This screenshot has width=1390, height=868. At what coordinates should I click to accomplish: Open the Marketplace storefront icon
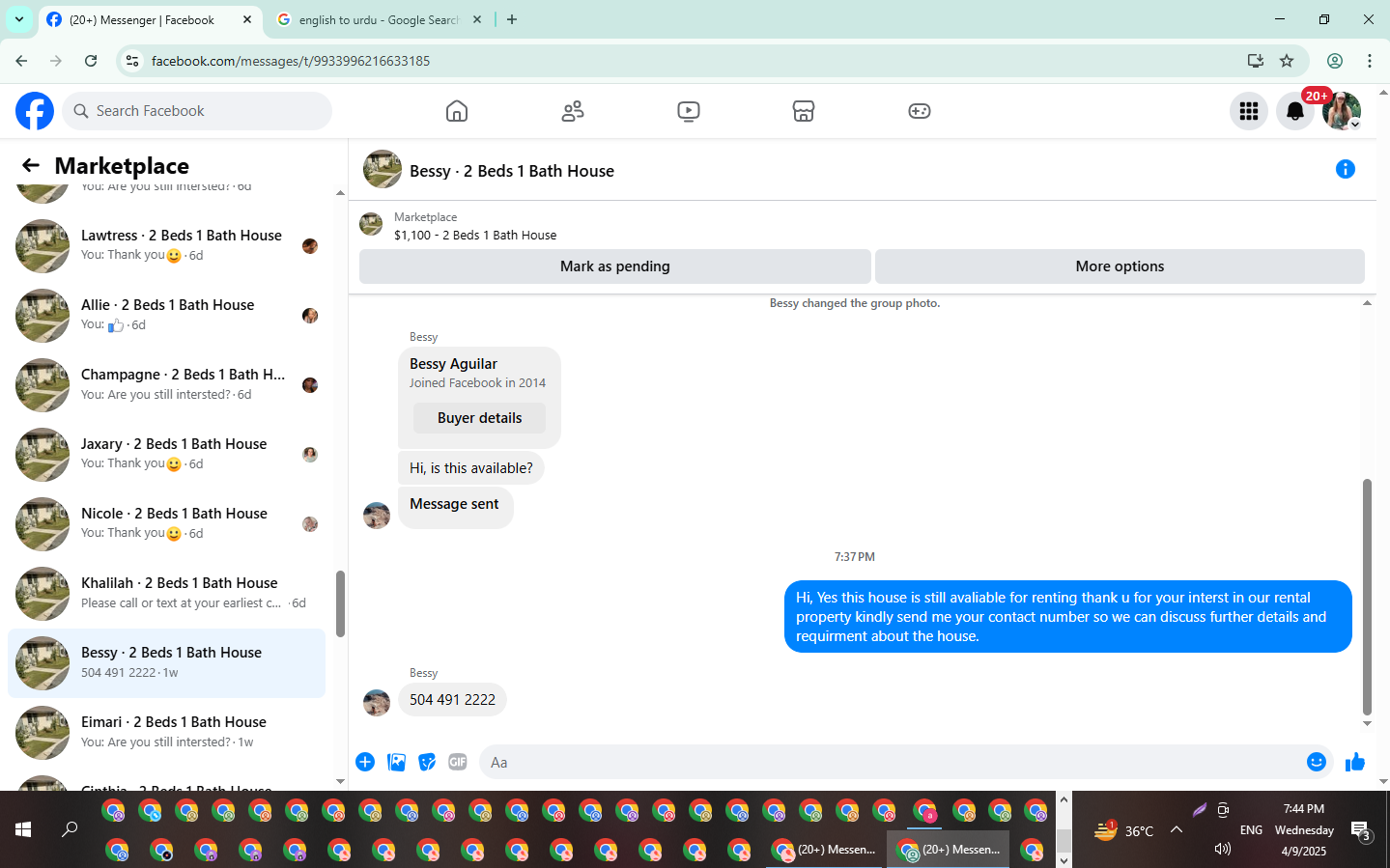pyautogui.click(x=804, y=111)
